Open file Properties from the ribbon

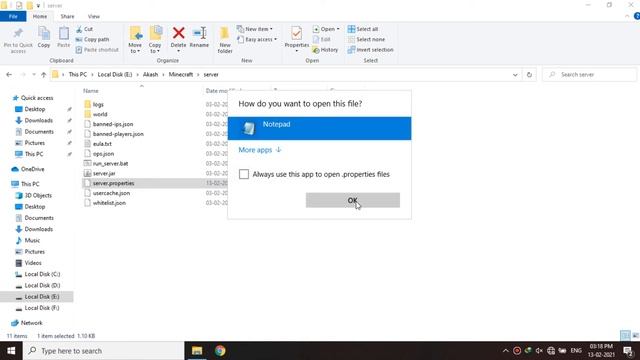(x=297, y=38)
